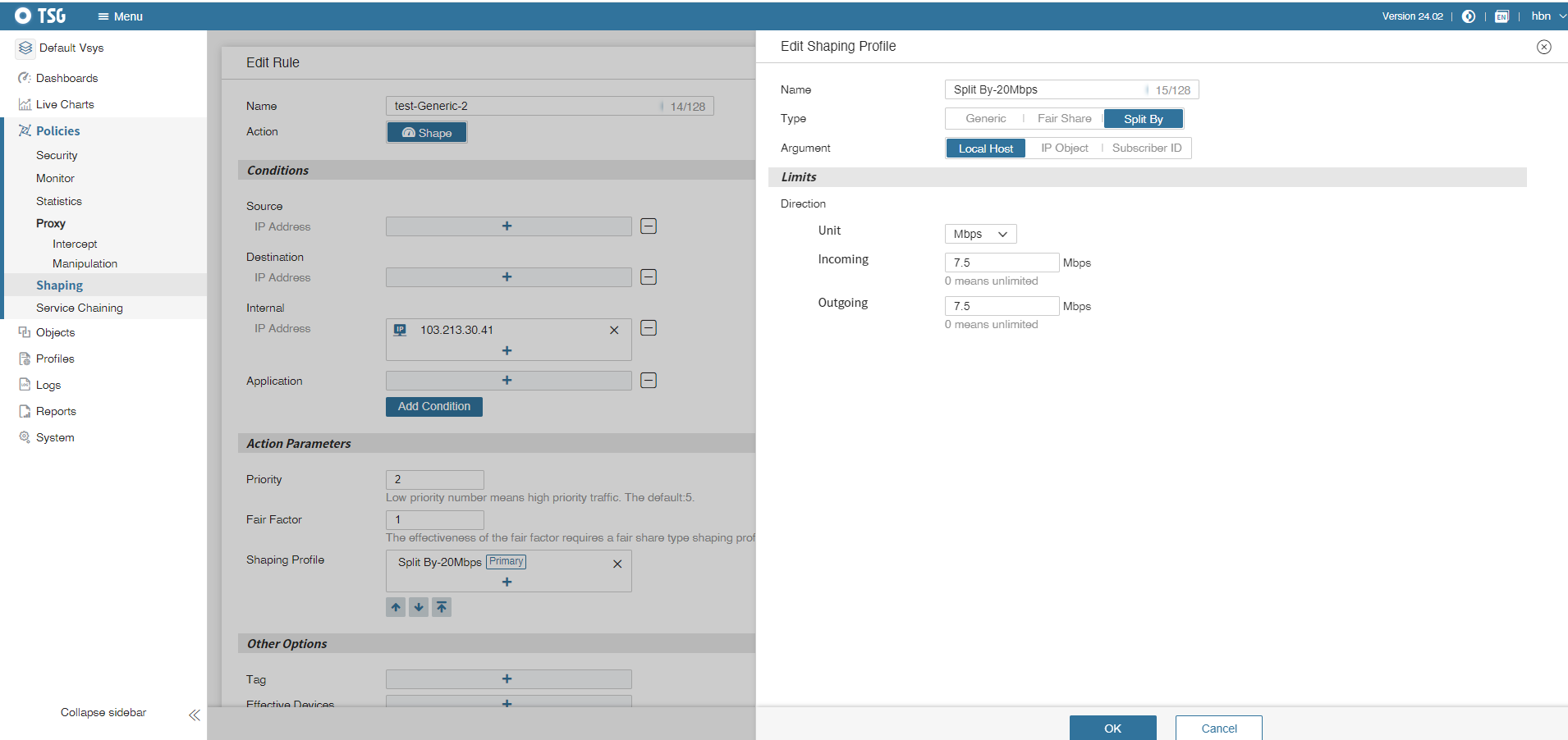Edit the Incoming Mbps limit field
Screen dimensions: 1568x740
(x=1001, y=263)
